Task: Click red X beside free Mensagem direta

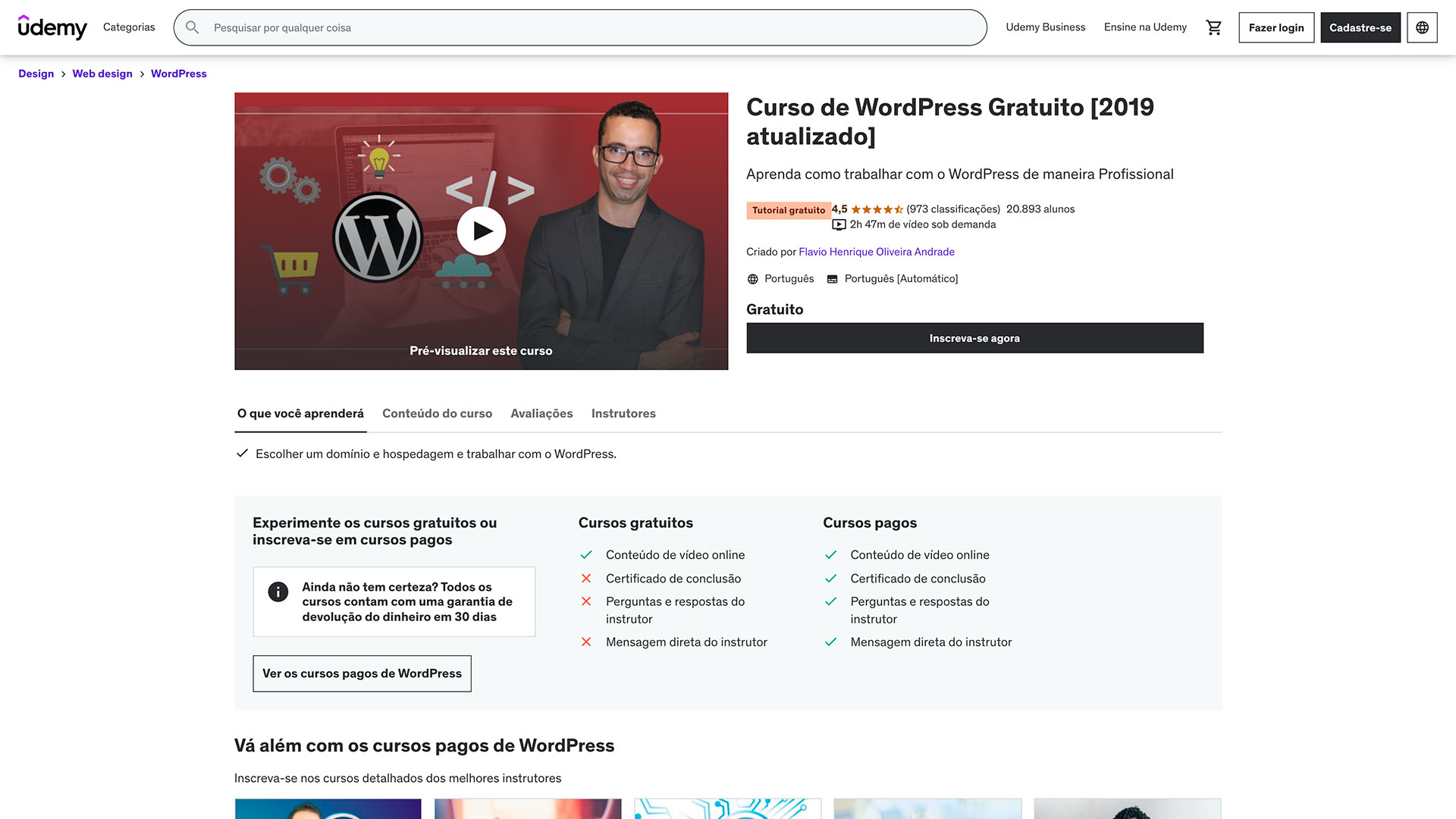Action: point(586,642)
